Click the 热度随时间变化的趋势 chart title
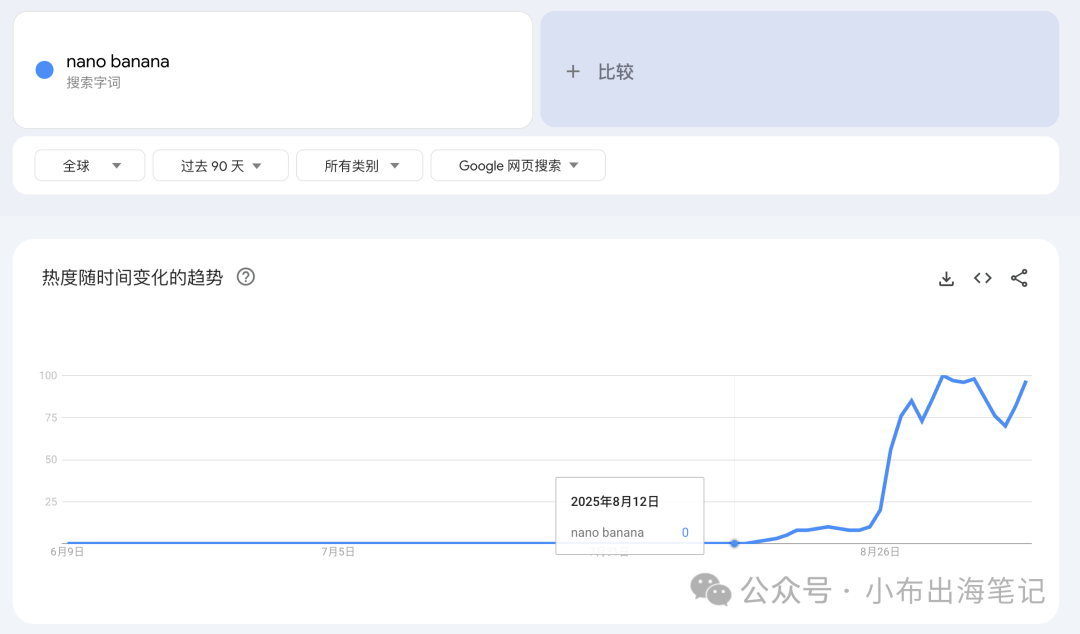 coord(132,278)
